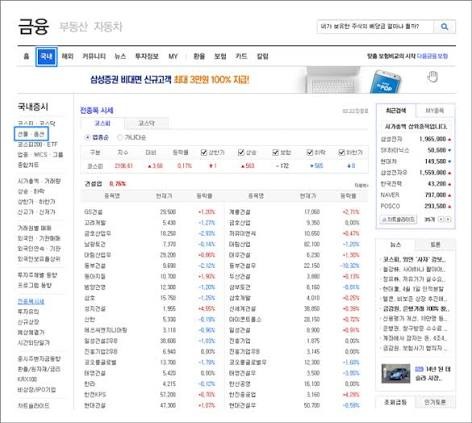Focus the stock search input field

pos(375,27)
